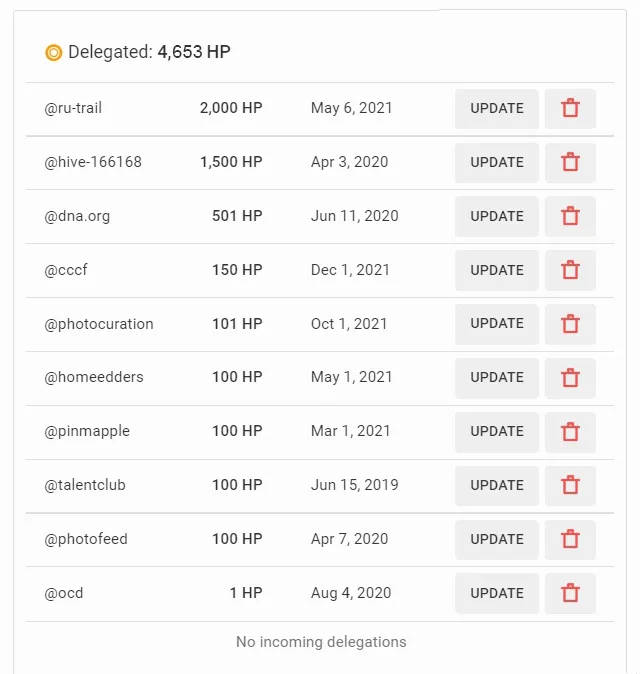Update the @dna.org 501 HP delegation

click(x=497, y=216)
